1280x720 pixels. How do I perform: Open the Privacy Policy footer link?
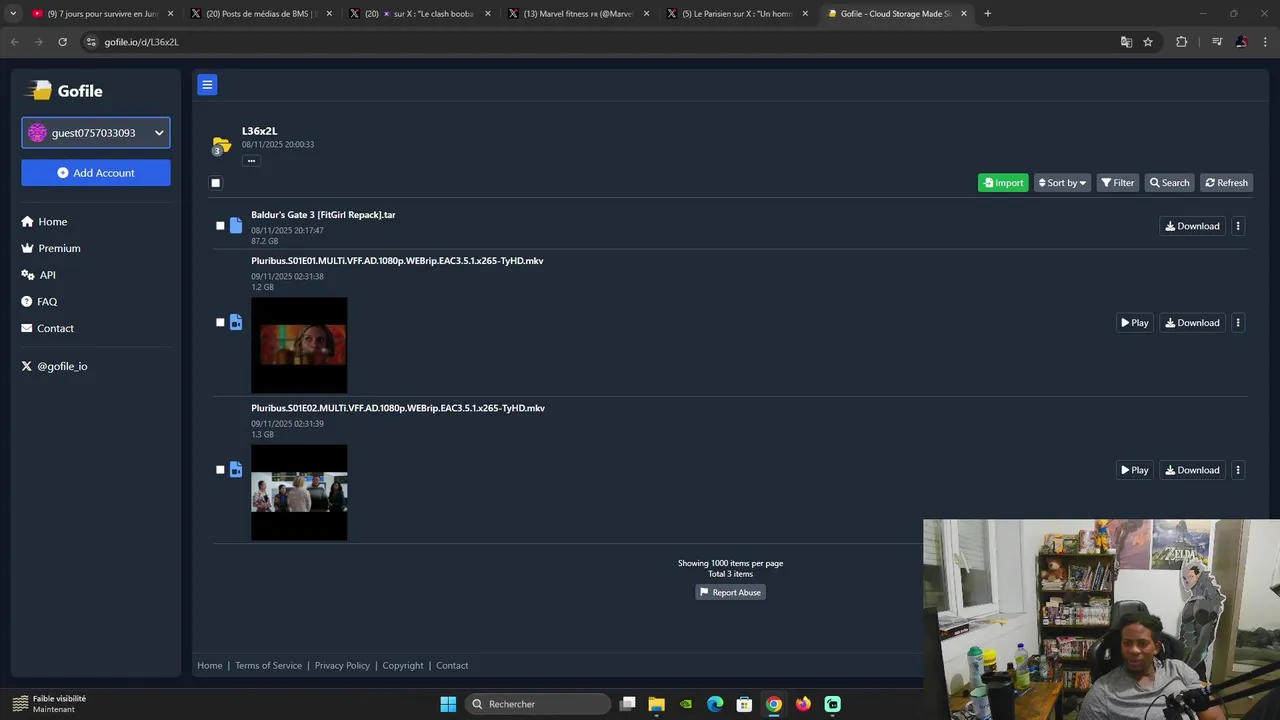tap(342, 665)
